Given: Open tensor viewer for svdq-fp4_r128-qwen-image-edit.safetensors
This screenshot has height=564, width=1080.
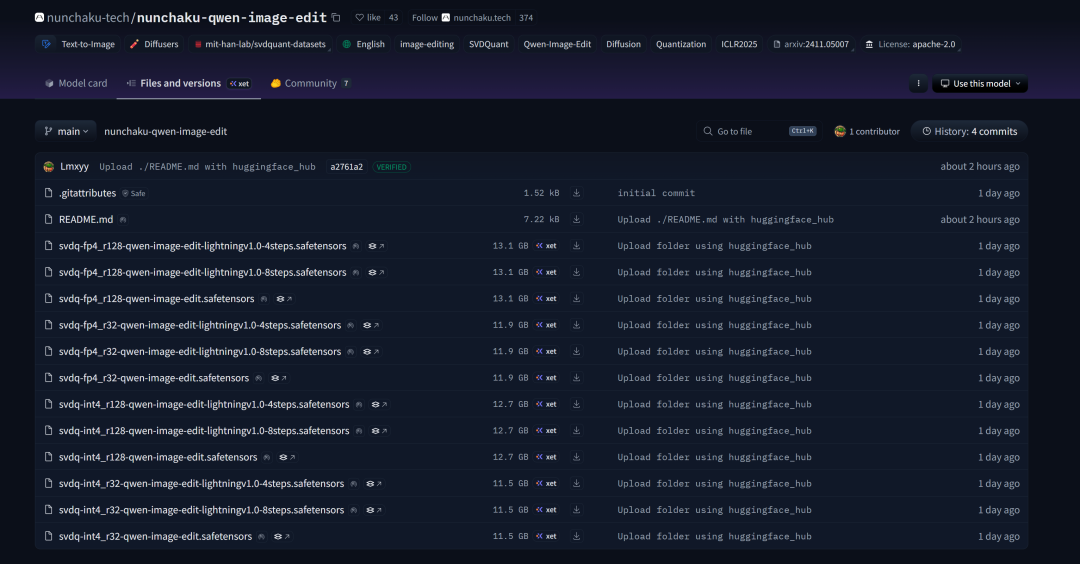Looking at the screenshot, I should click(284, 299).
